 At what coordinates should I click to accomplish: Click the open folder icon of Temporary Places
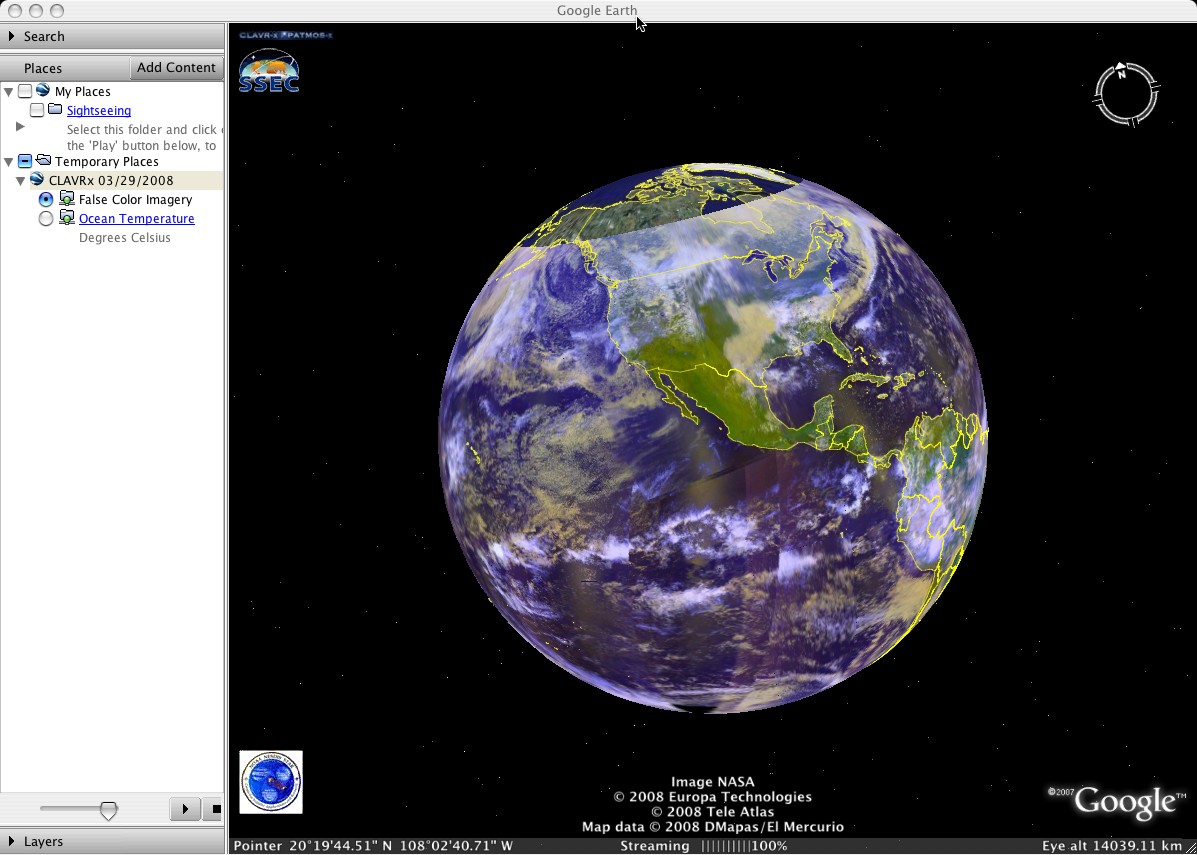click(44, 160)
